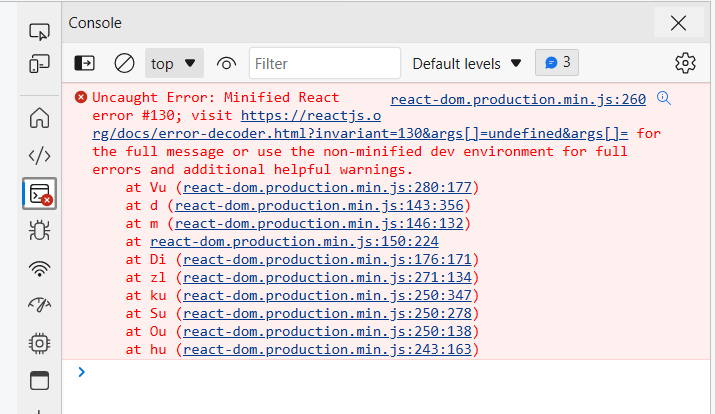715x414 pixels.
Task: Open the 3 issues button
Action: pyautogui.click(x=557, y=62)
